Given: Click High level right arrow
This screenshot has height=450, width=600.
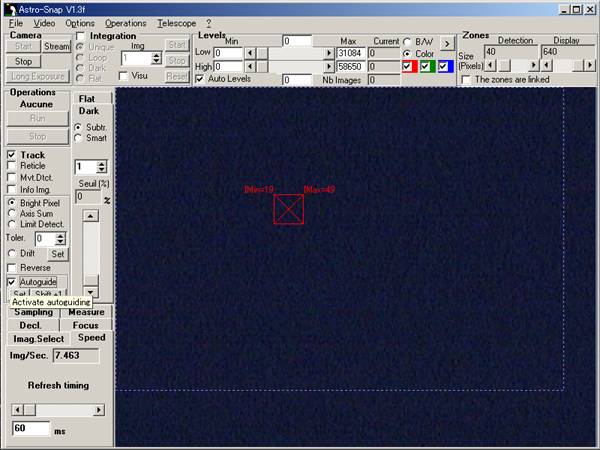Looking at the screenshot, I should pos(329,66).
